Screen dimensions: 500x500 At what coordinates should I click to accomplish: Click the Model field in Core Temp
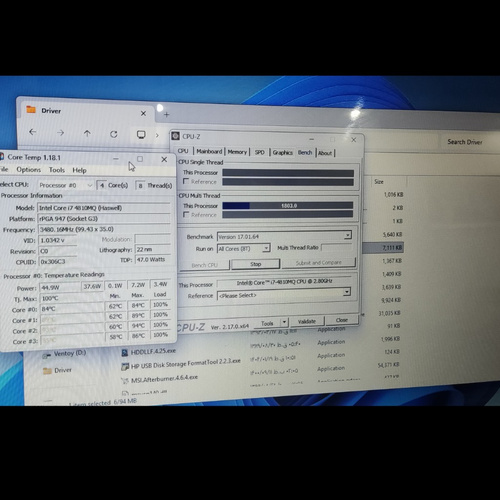(x=104, y=208)
